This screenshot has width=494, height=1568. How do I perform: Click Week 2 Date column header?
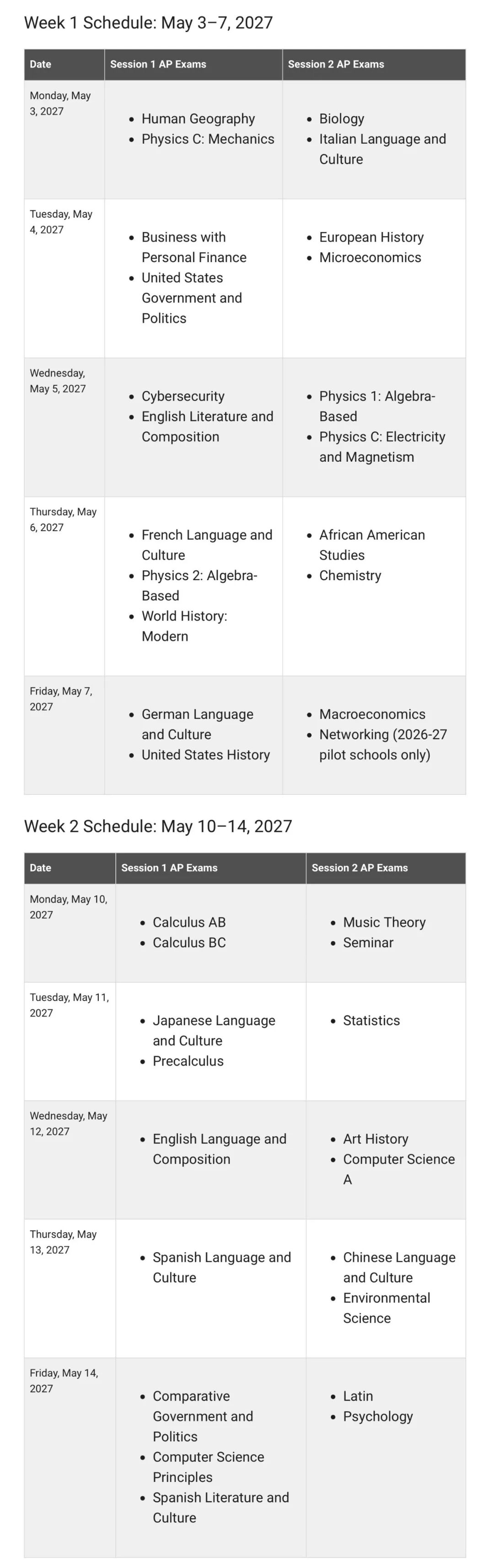(40, 868)
